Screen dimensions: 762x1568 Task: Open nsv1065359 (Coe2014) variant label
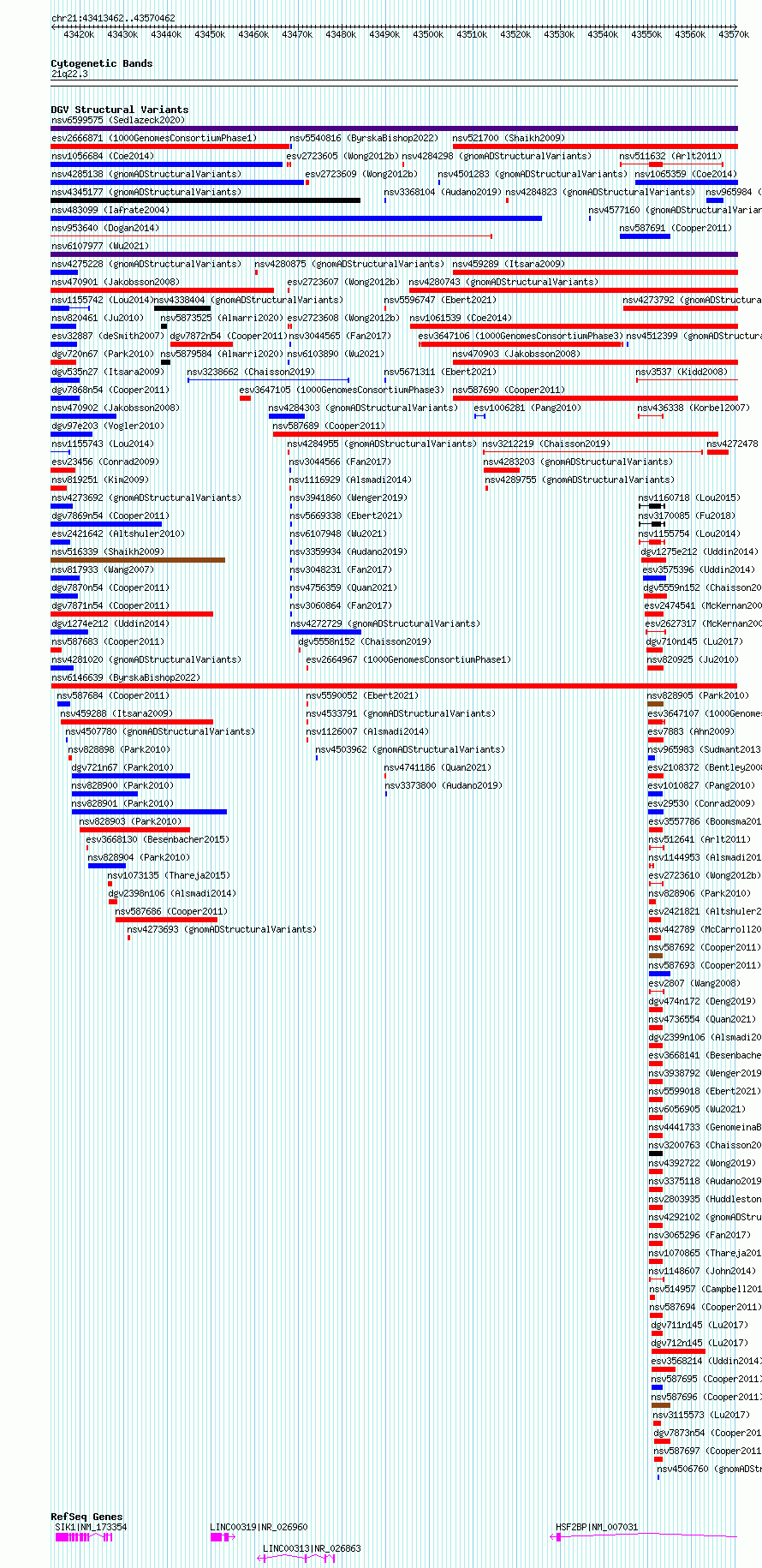coord(687,175)
